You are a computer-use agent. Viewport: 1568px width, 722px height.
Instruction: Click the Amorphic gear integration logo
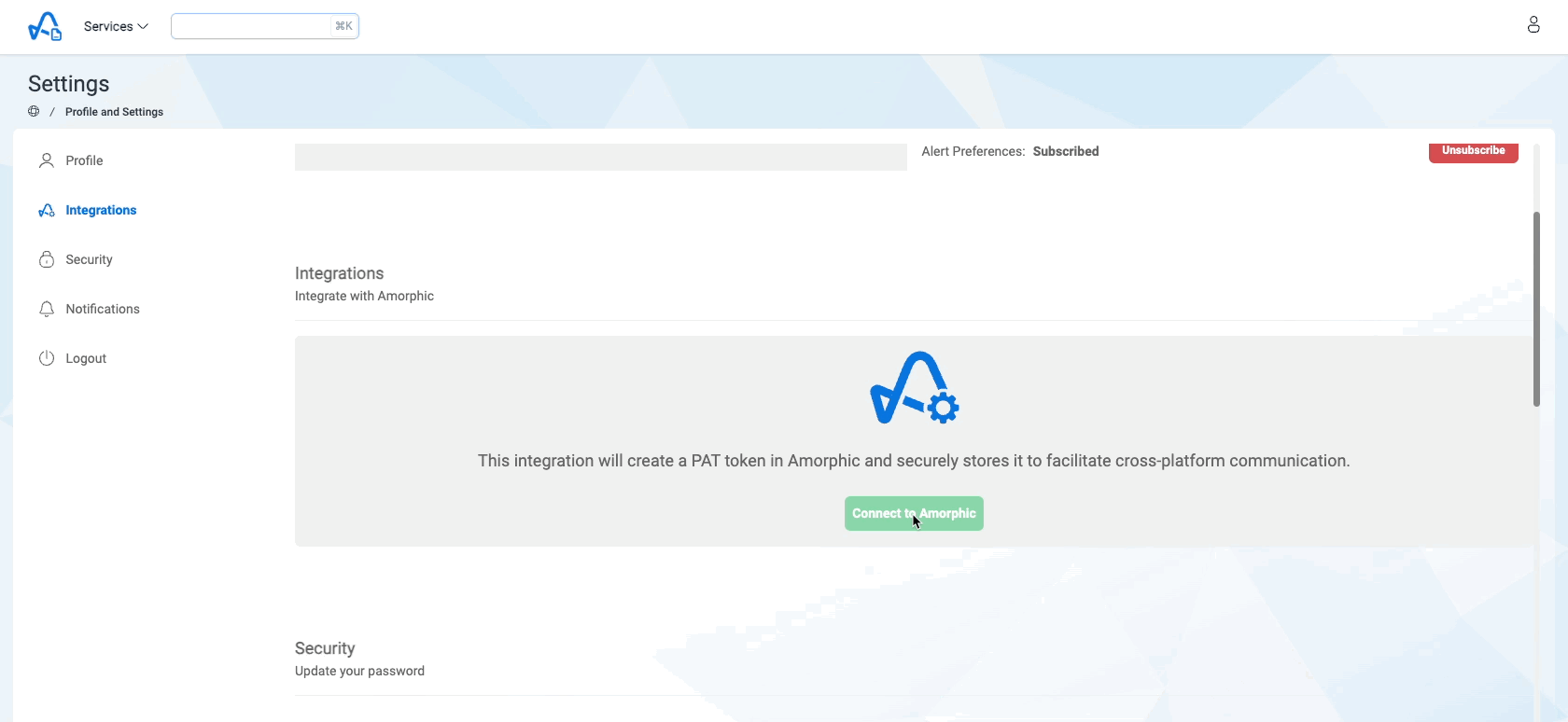click(x=915, y=388)
